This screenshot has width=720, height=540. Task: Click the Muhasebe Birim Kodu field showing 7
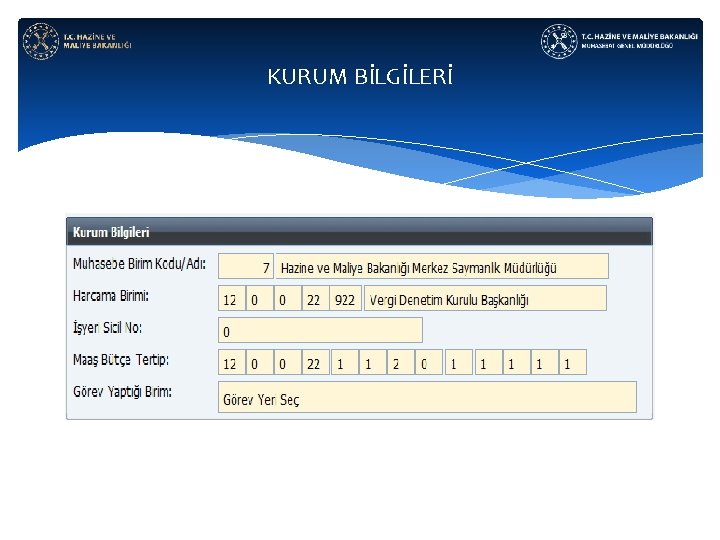click(246, 266)
